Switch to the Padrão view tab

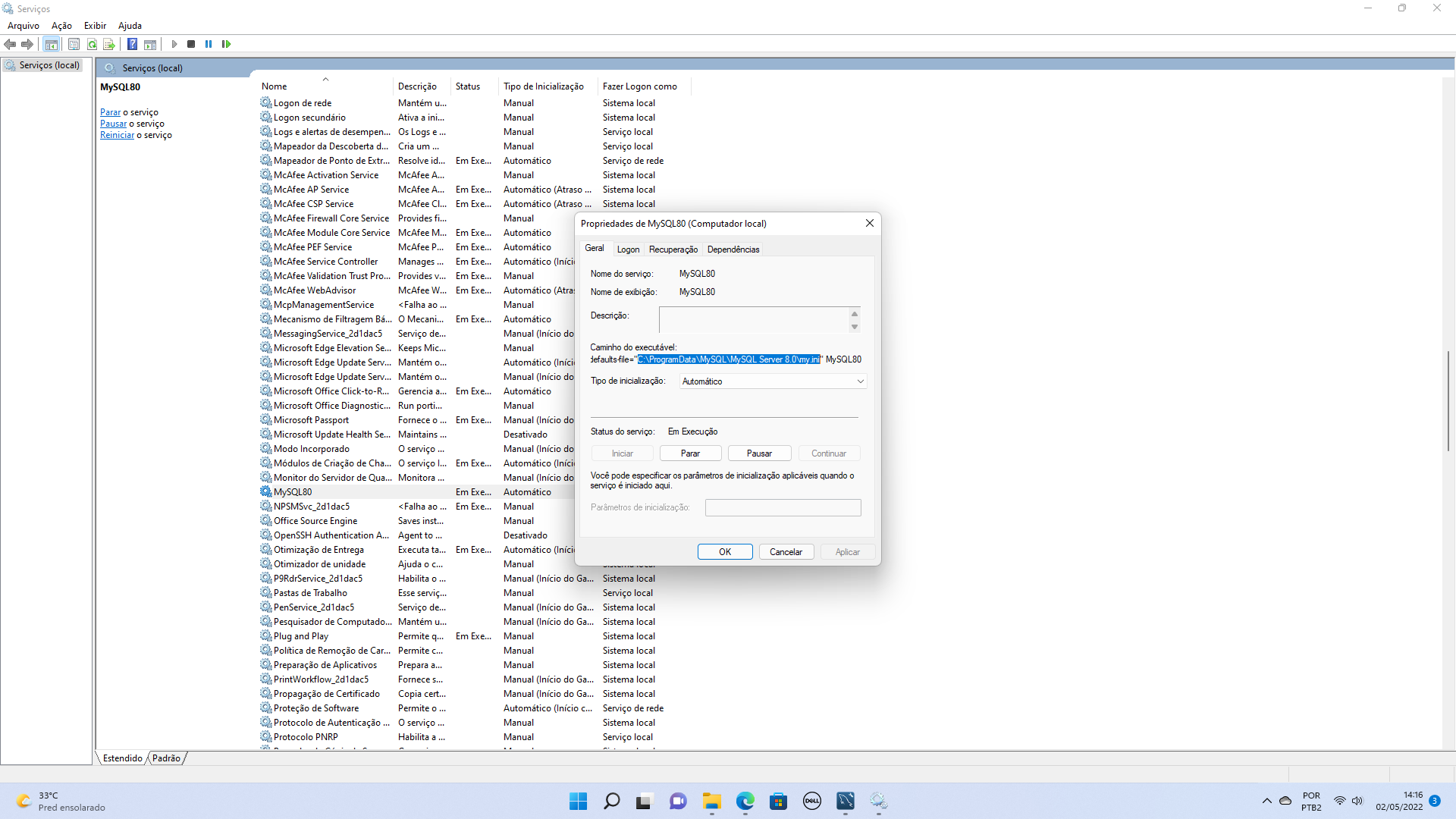click(166, 758)
